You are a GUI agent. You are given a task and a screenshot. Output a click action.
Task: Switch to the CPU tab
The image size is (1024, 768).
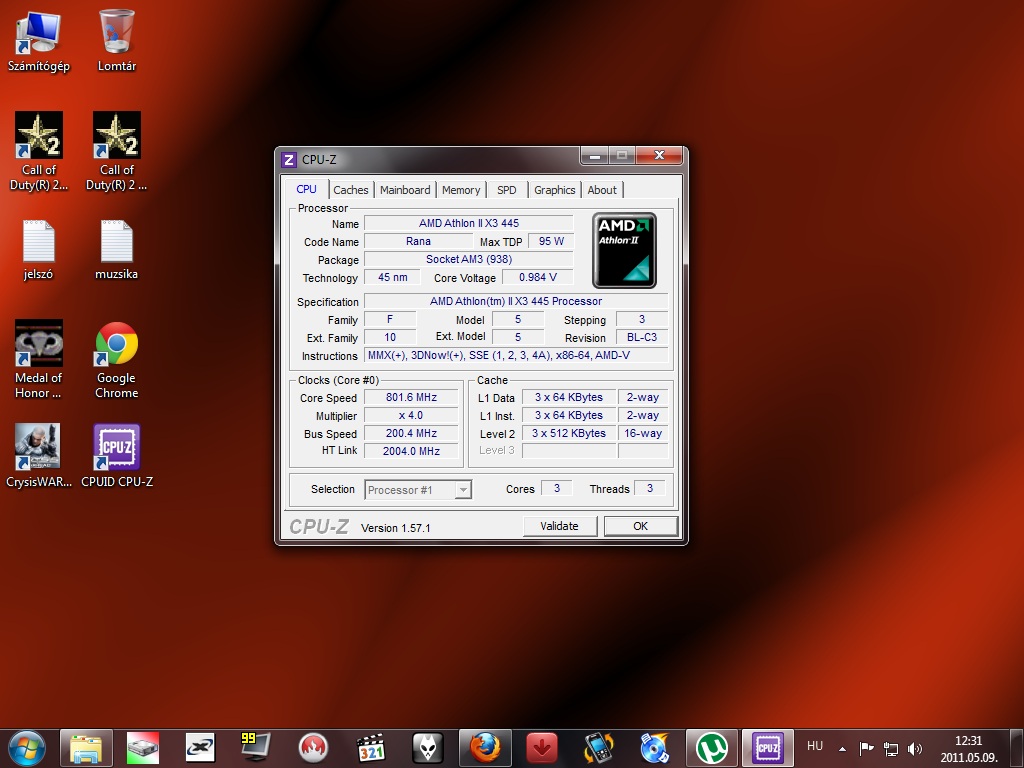[306, 189]
